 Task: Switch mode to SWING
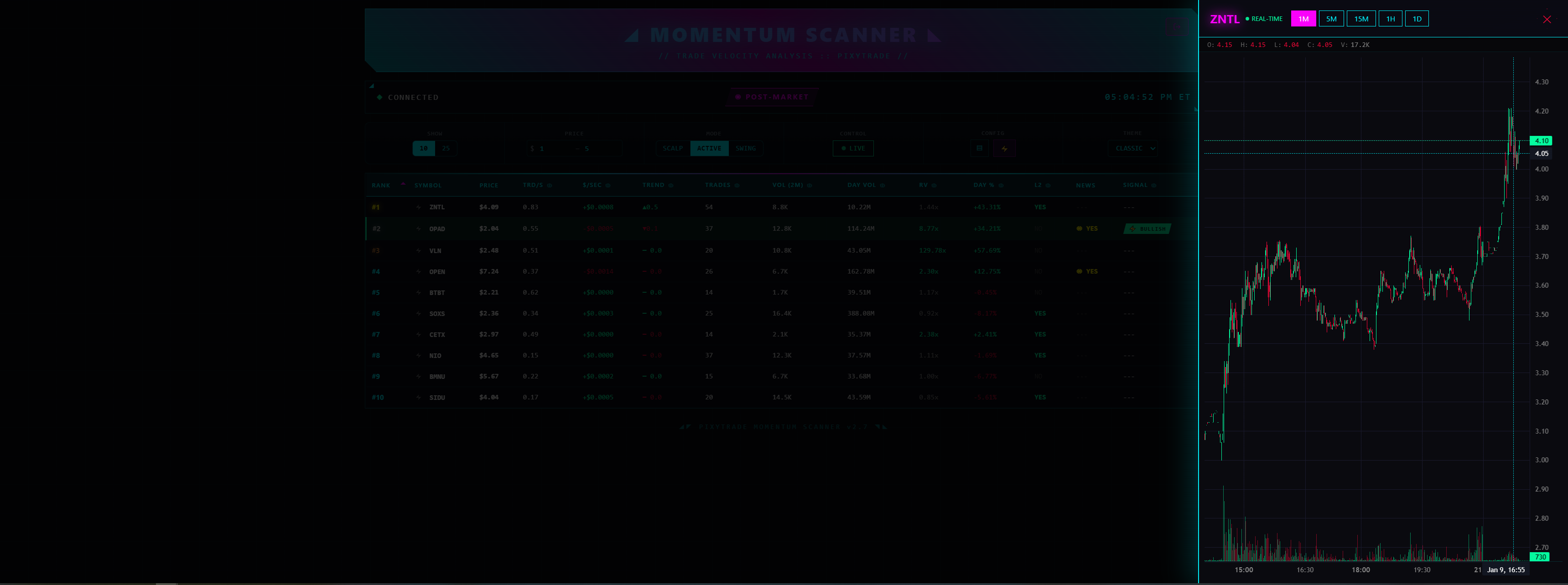click(x=746, y=148)
